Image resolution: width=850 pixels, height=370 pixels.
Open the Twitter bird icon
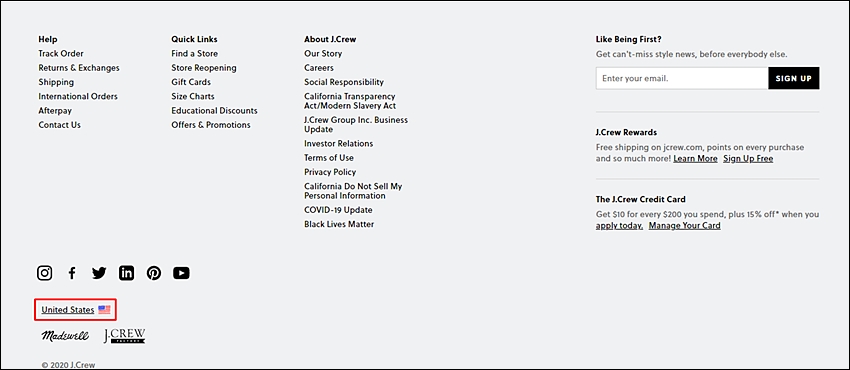[99, 273]
